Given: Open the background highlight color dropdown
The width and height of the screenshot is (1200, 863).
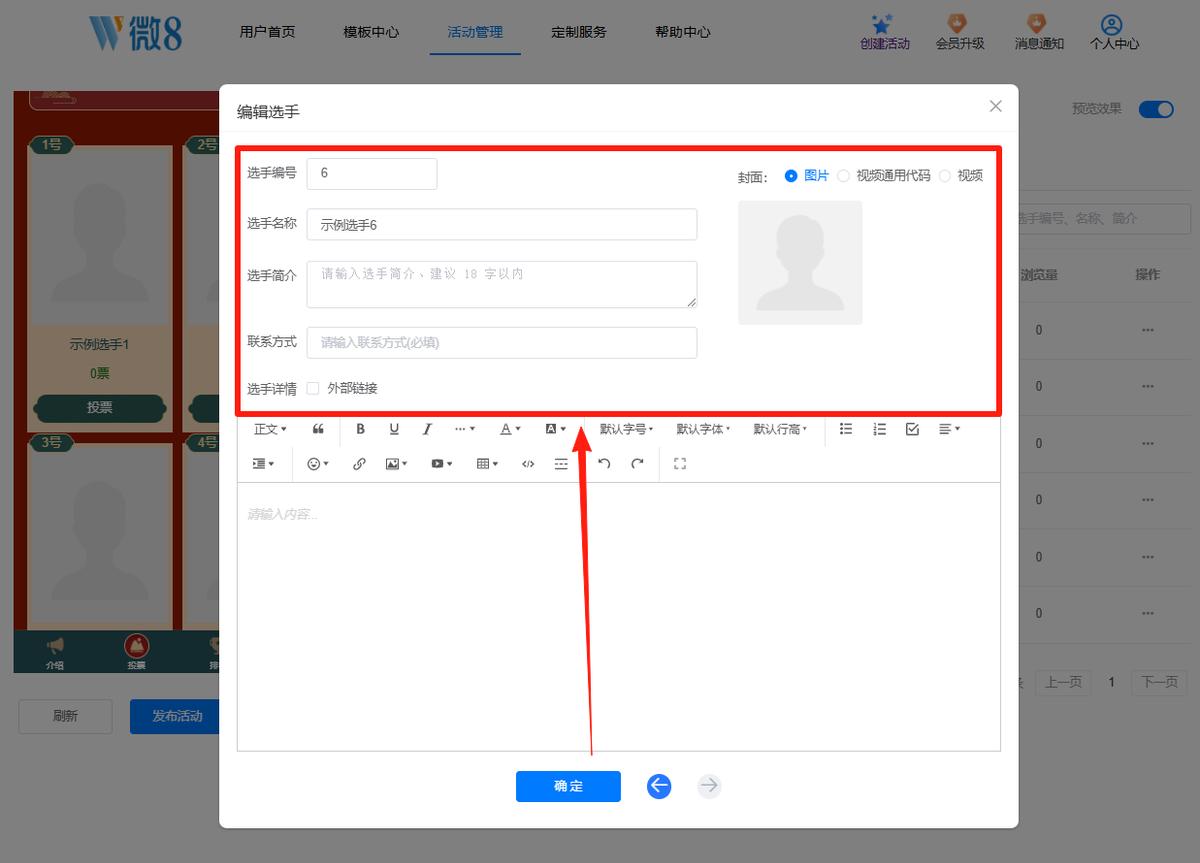Looking at the screenshot, I should (x=556, y=429).
